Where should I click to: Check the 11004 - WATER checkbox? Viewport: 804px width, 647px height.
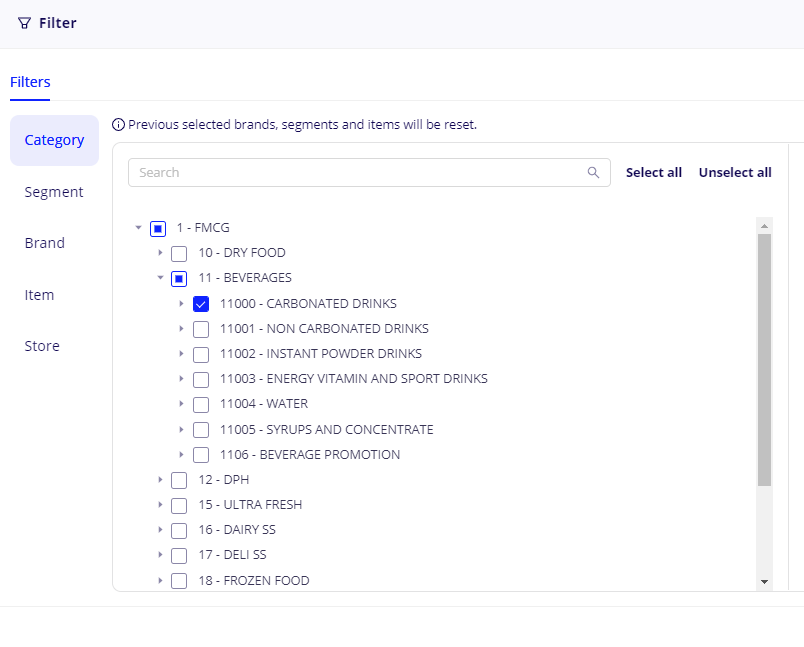201,404
